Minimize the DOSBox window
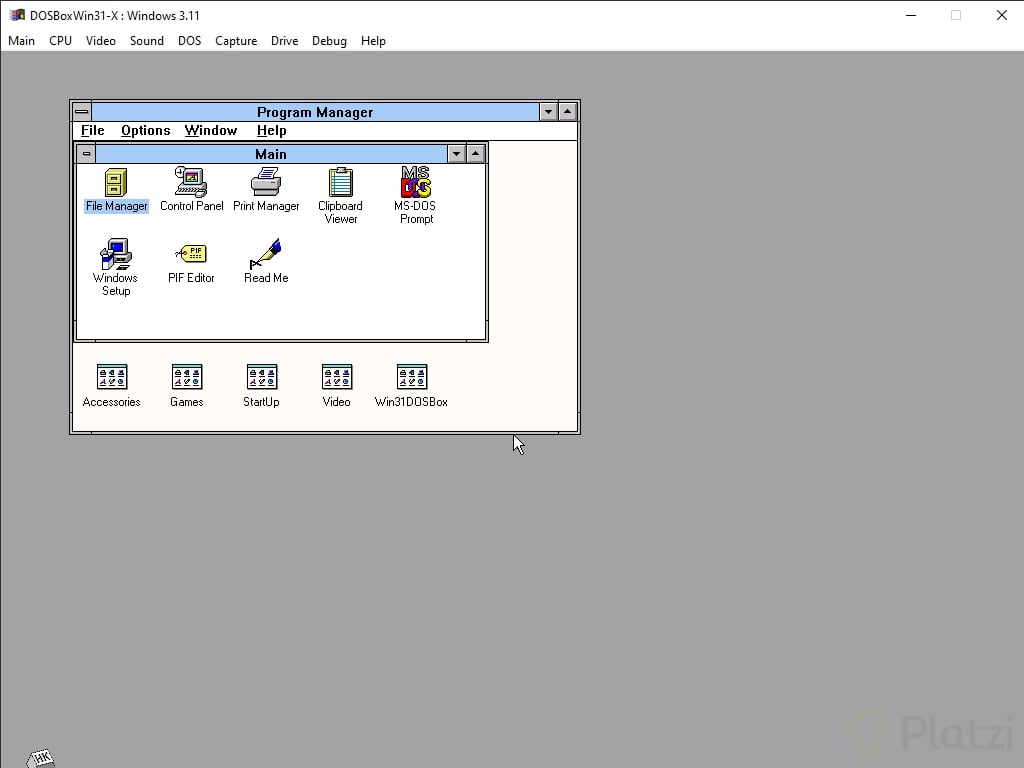Screen dimensions: 1024x768 click(x=911, y=15)
